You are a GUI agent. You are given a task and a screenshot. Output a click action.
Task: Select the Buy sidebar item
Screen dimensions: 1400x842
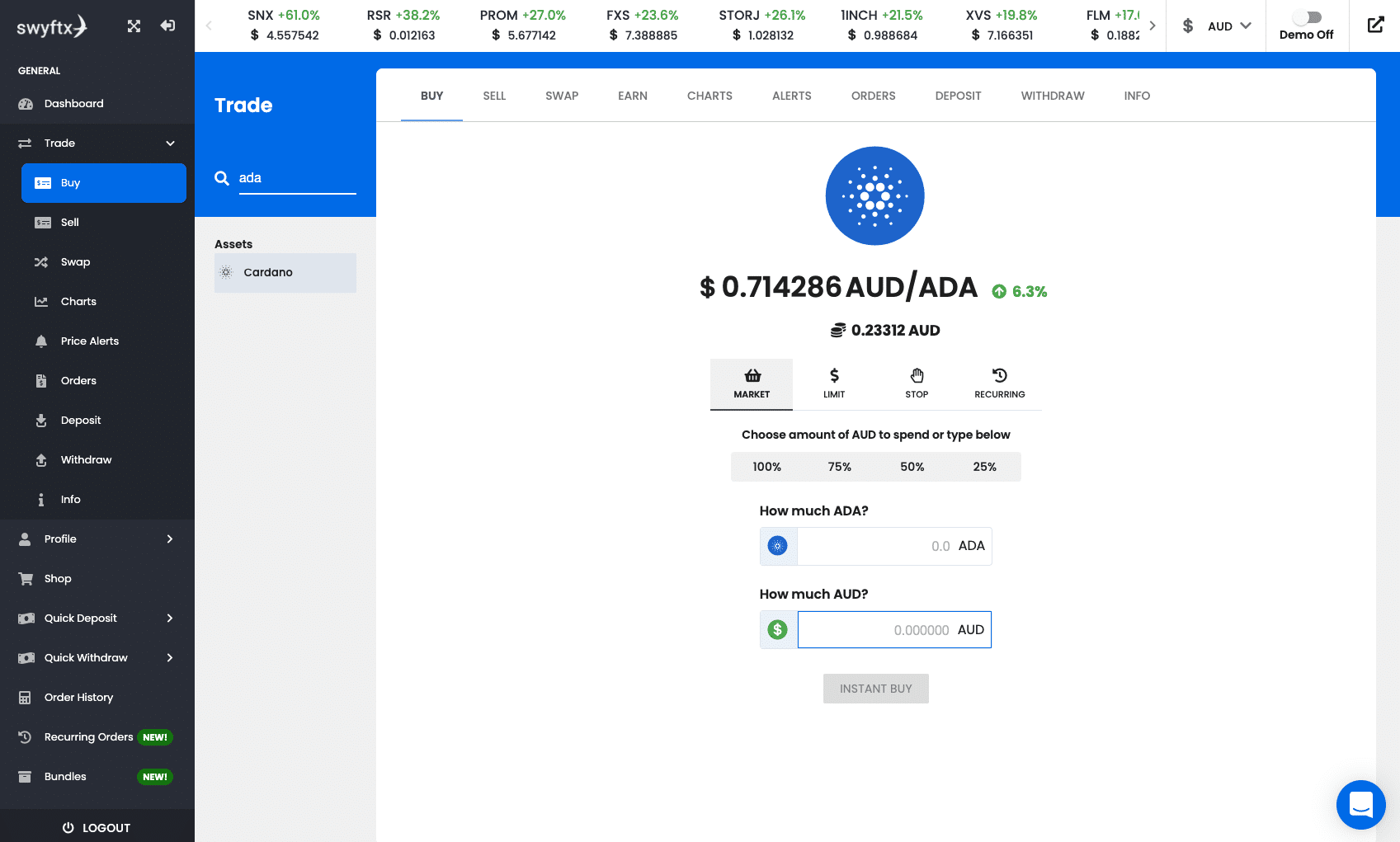coord(104,183)
